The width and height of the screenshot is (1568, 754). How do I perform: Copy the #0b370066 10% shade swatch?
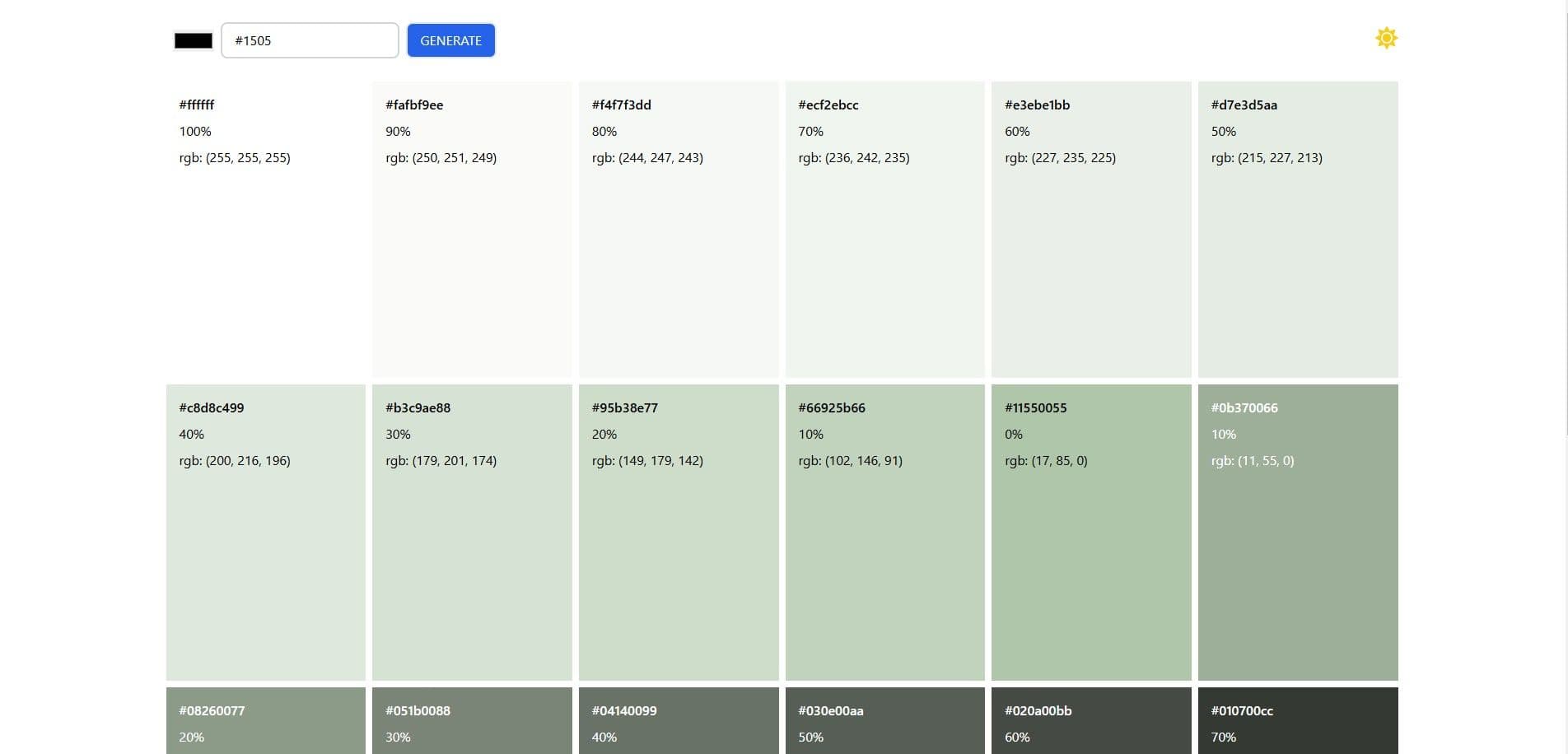tap(1298, 532)
